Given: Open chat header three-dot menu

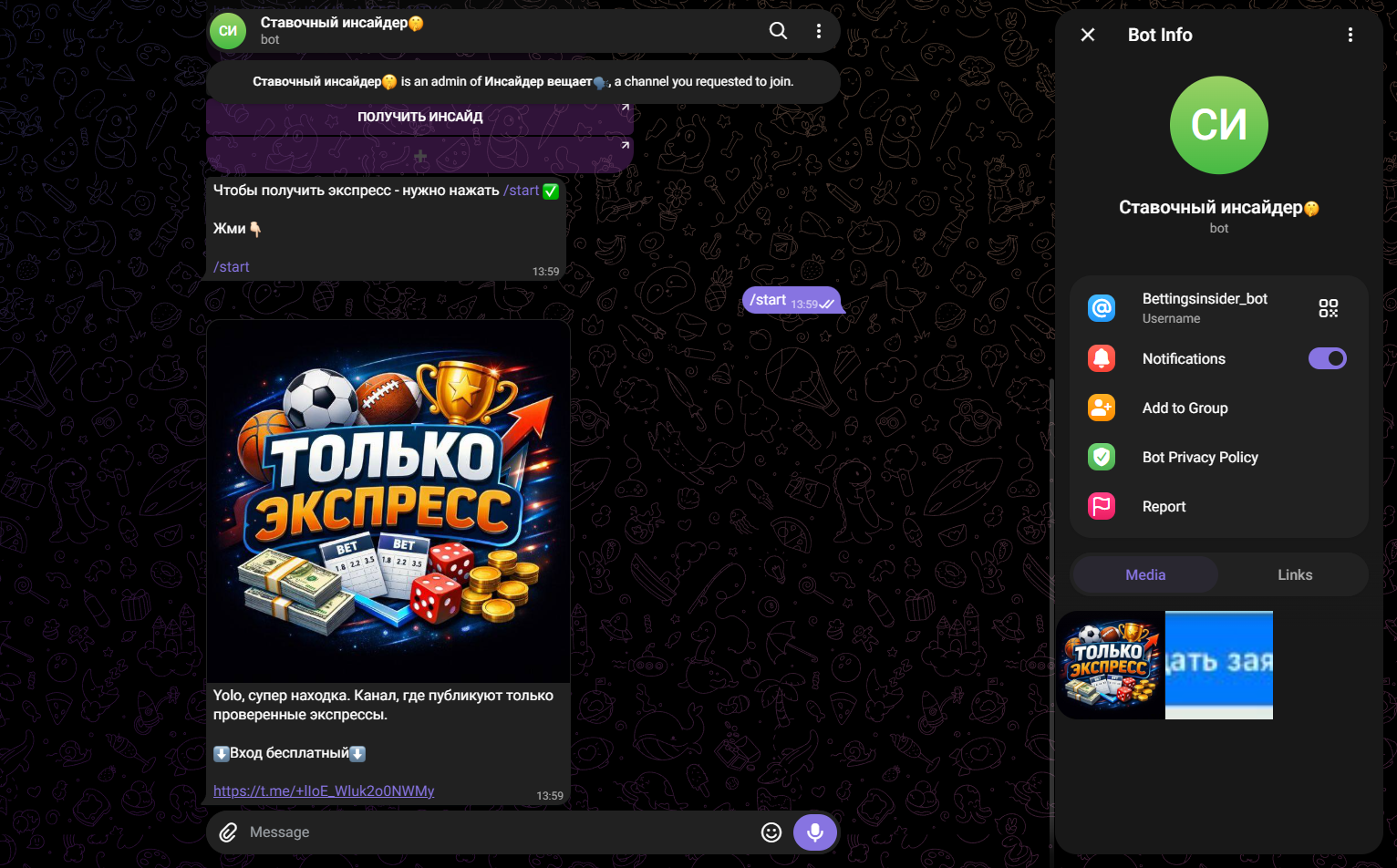Looking at the screenshot, I should (819, 31).
